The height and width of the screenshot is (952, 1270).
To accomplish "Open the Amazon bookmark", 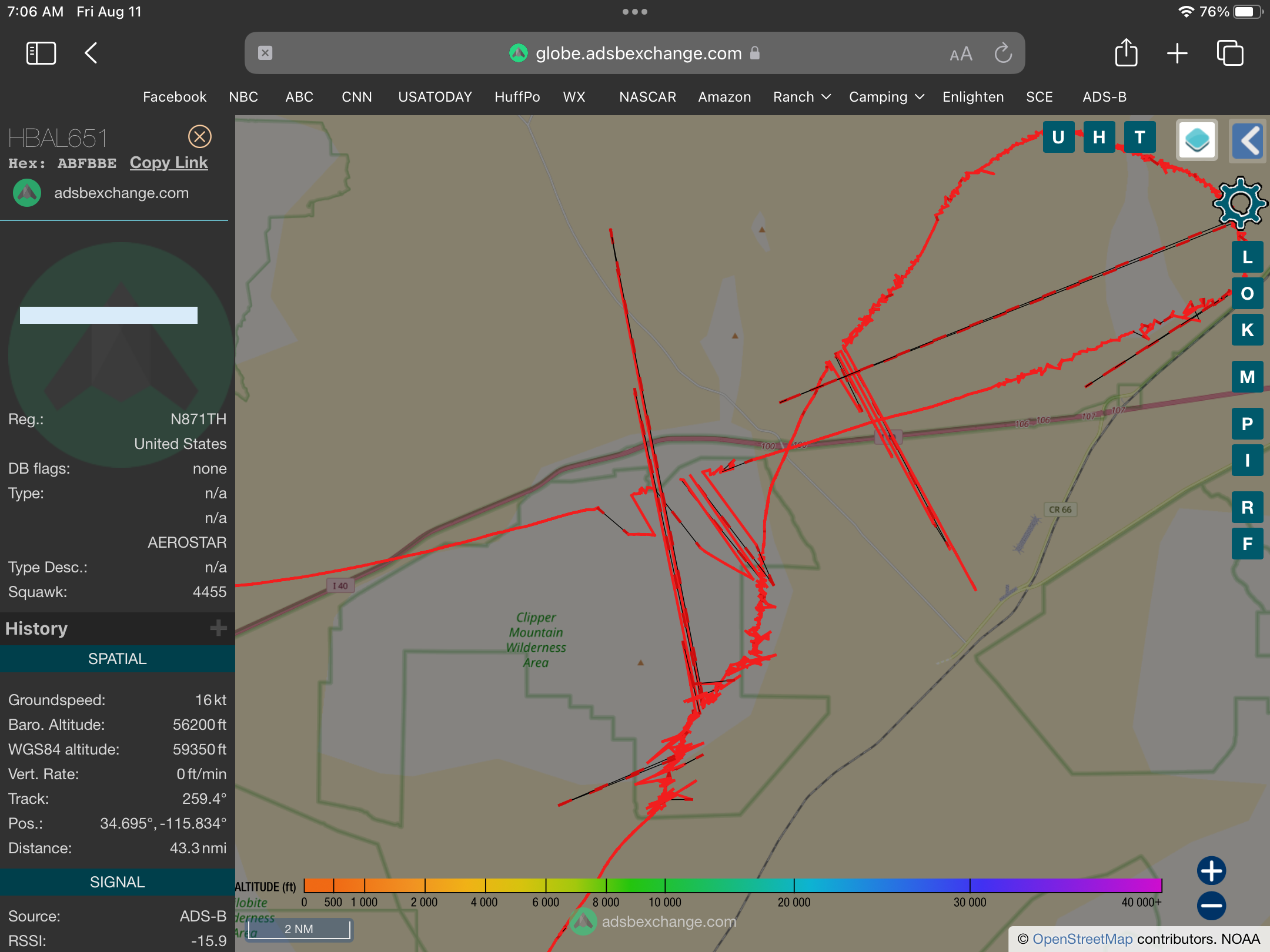I will pos(724,97).
